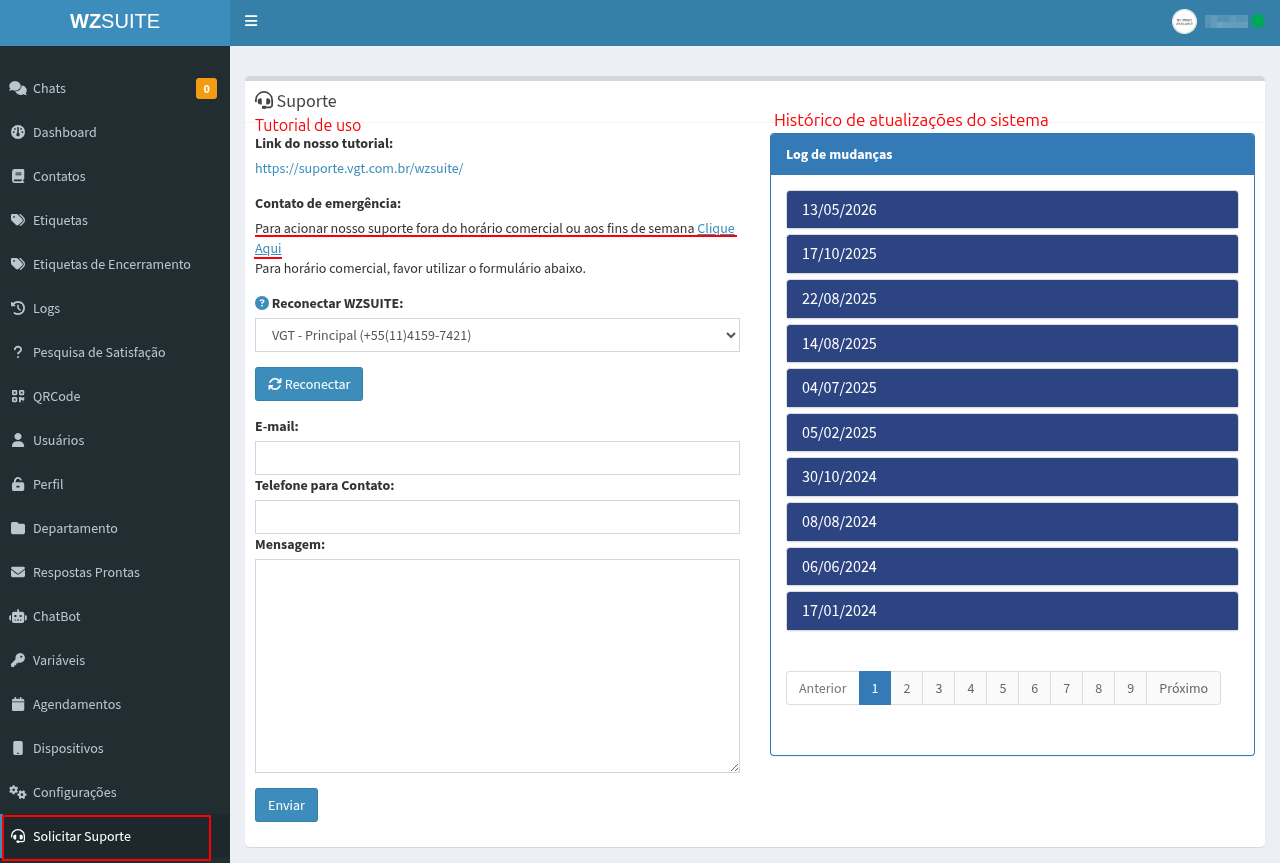The width and height of the screenshot is (1280, 863).
Task: Select Etiquetas de Encerramento menu item
Action: click(x=115, y=264)
